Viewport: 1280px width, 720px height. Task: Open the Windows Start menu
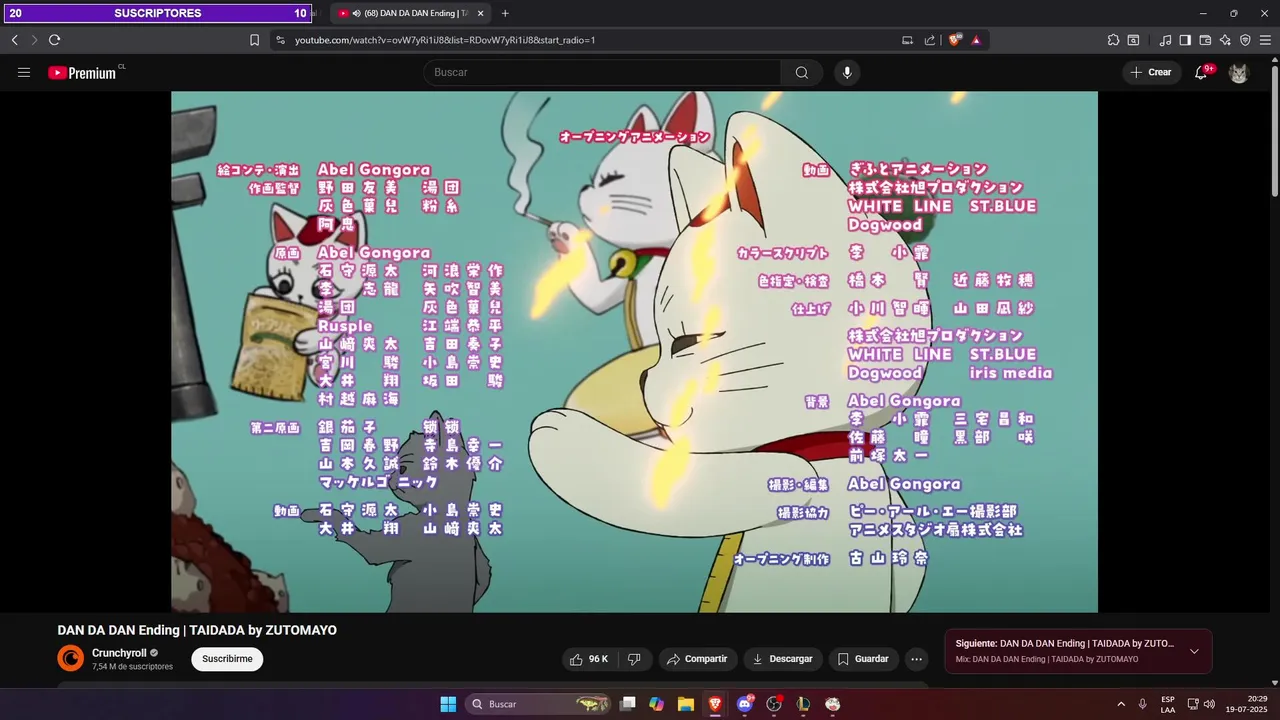(448, 704)
